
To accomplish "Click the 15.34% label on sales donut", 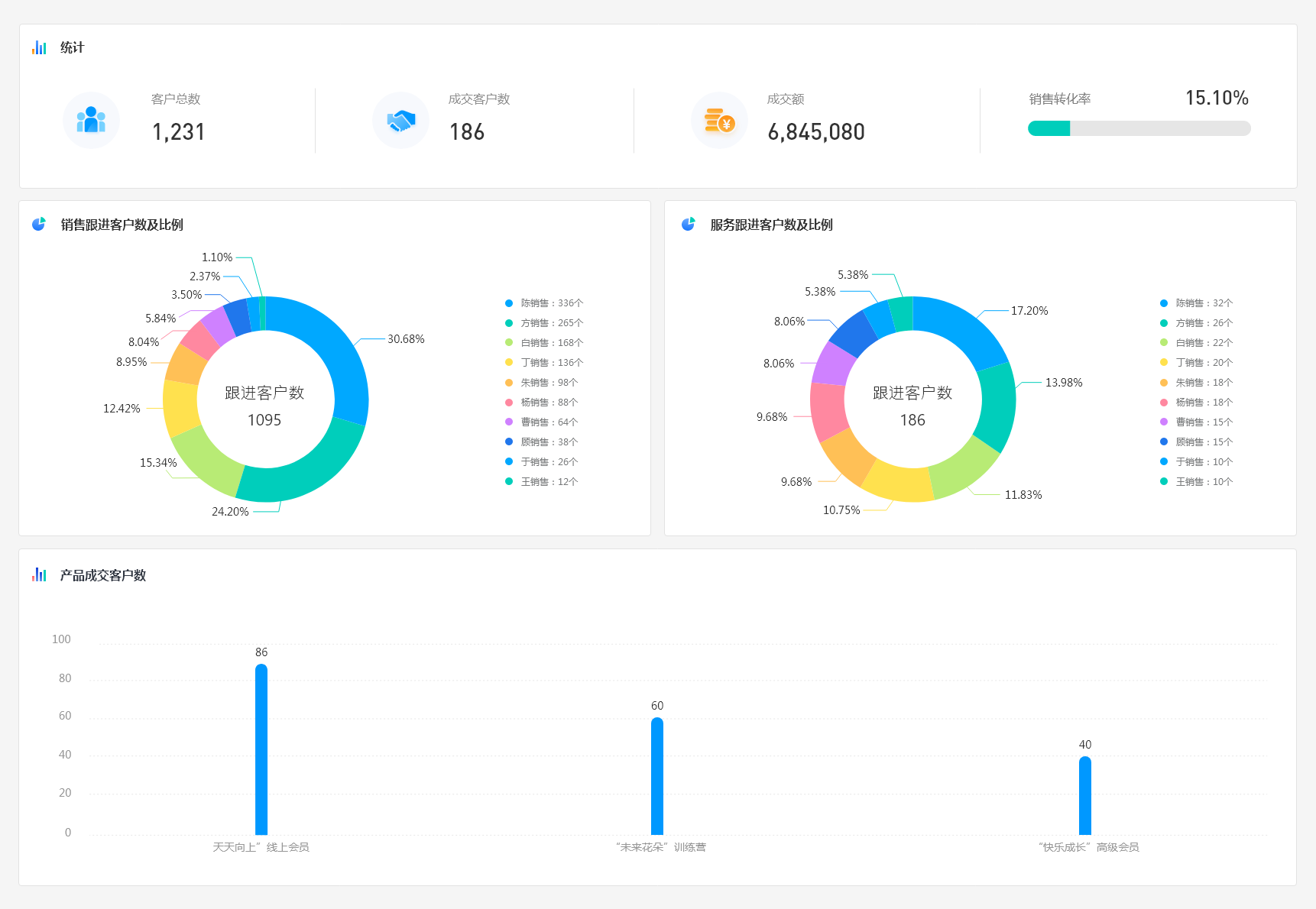I will coord(158,463).
